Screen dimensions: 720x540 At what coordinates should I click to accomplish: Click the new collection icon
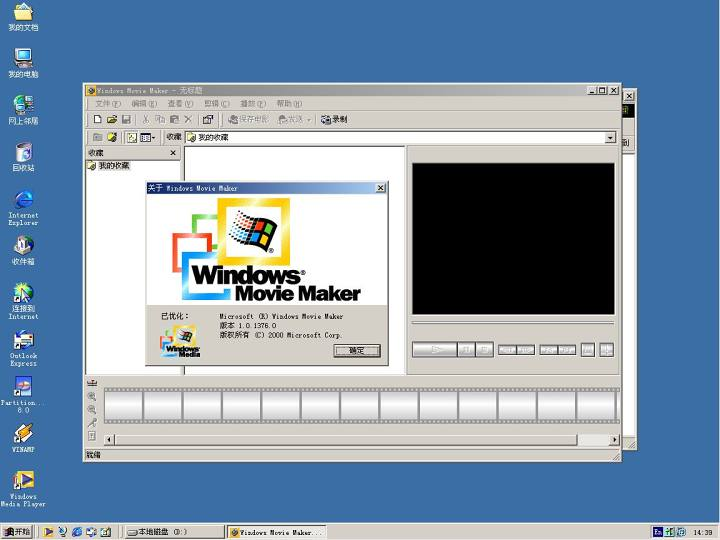coord(112,137)
